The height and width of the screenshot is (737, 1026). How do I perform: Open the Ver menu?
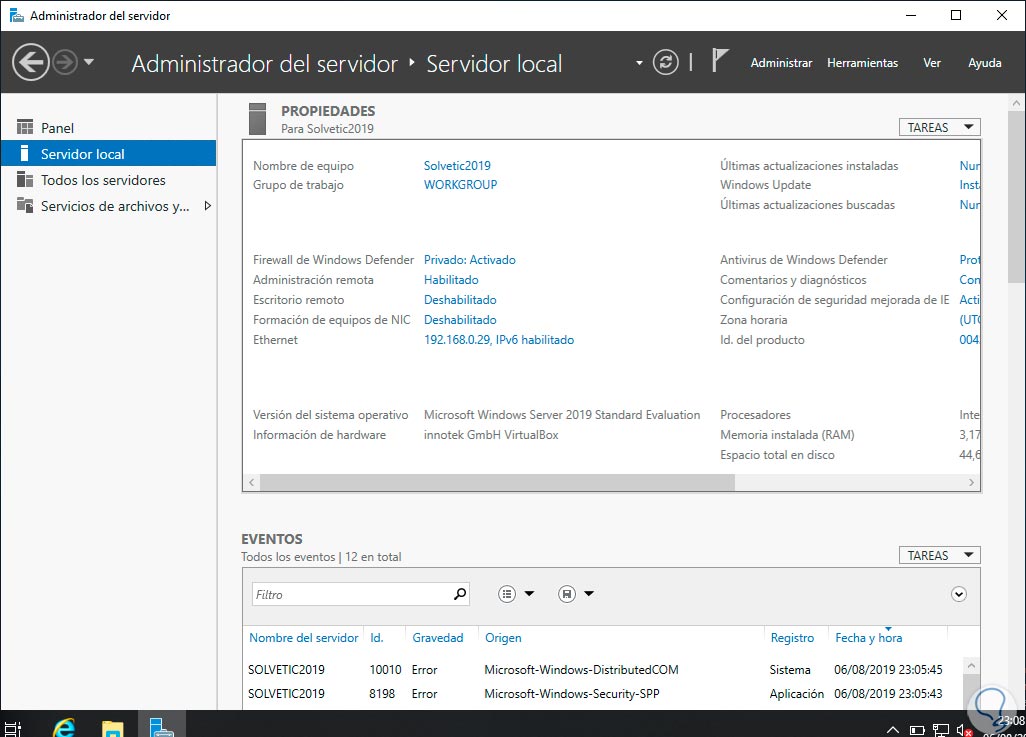(931, 63)
